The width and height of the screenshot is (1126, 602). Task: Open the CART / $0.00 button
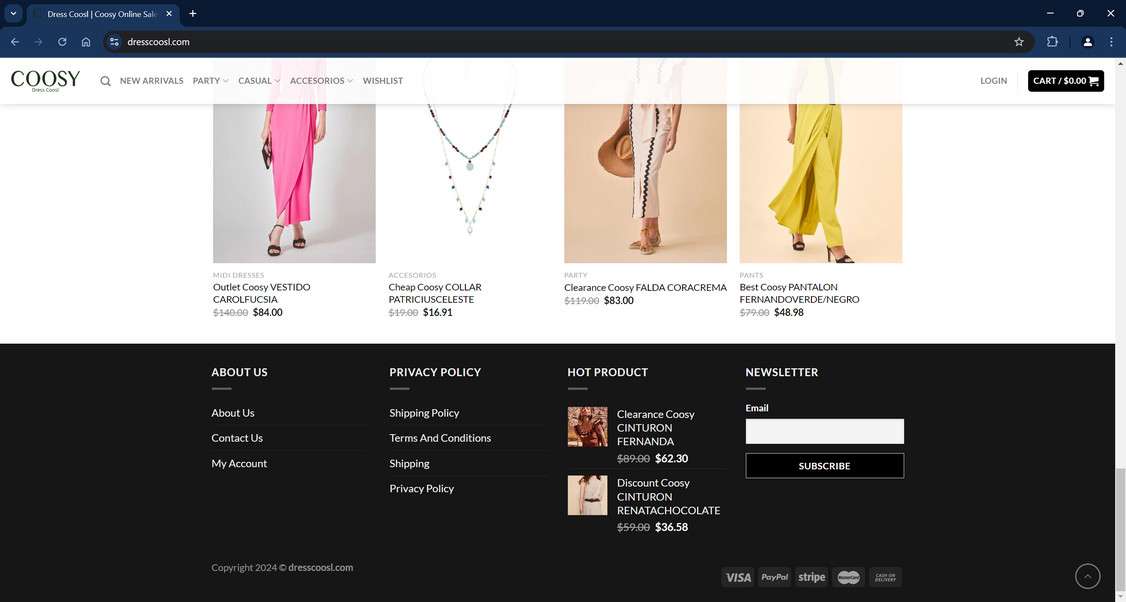tap(1066, 80)
